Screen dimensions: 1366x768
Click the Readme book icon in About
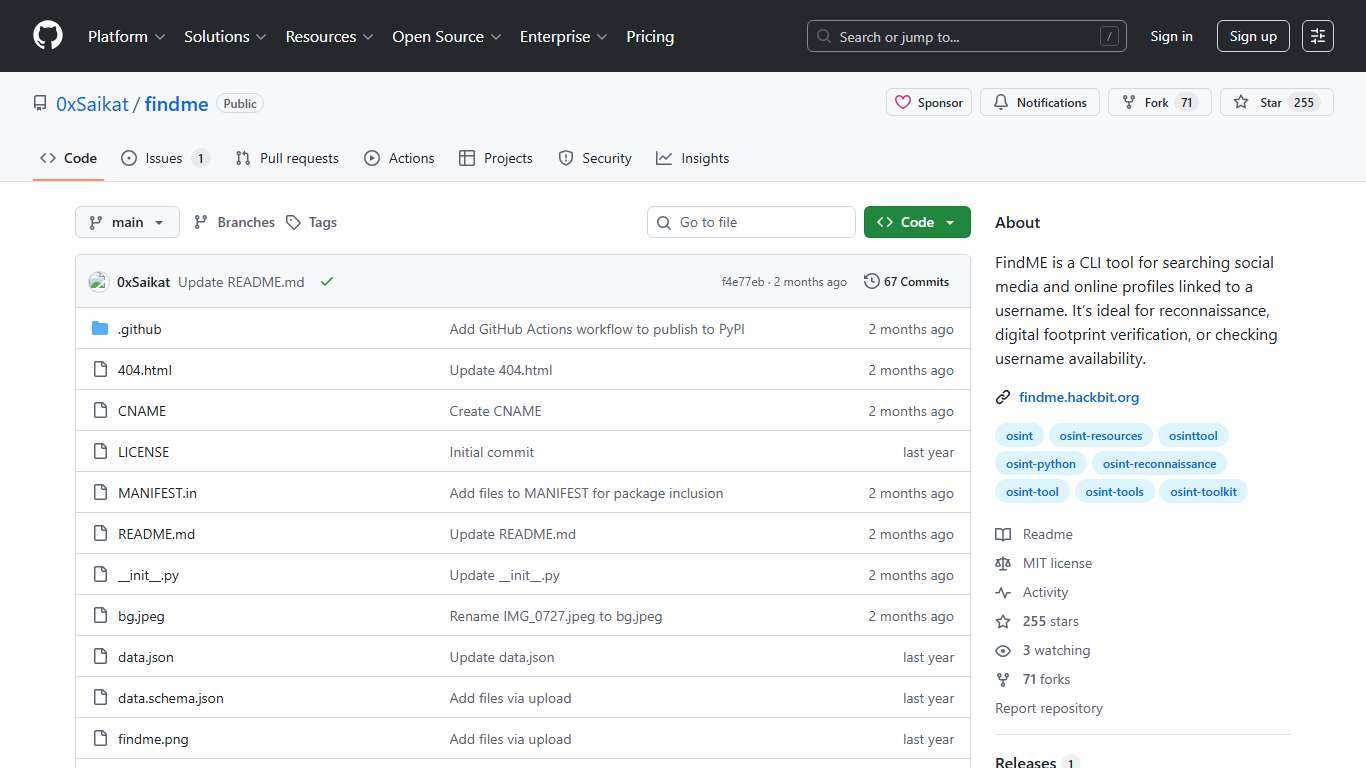coord(1003,534)
